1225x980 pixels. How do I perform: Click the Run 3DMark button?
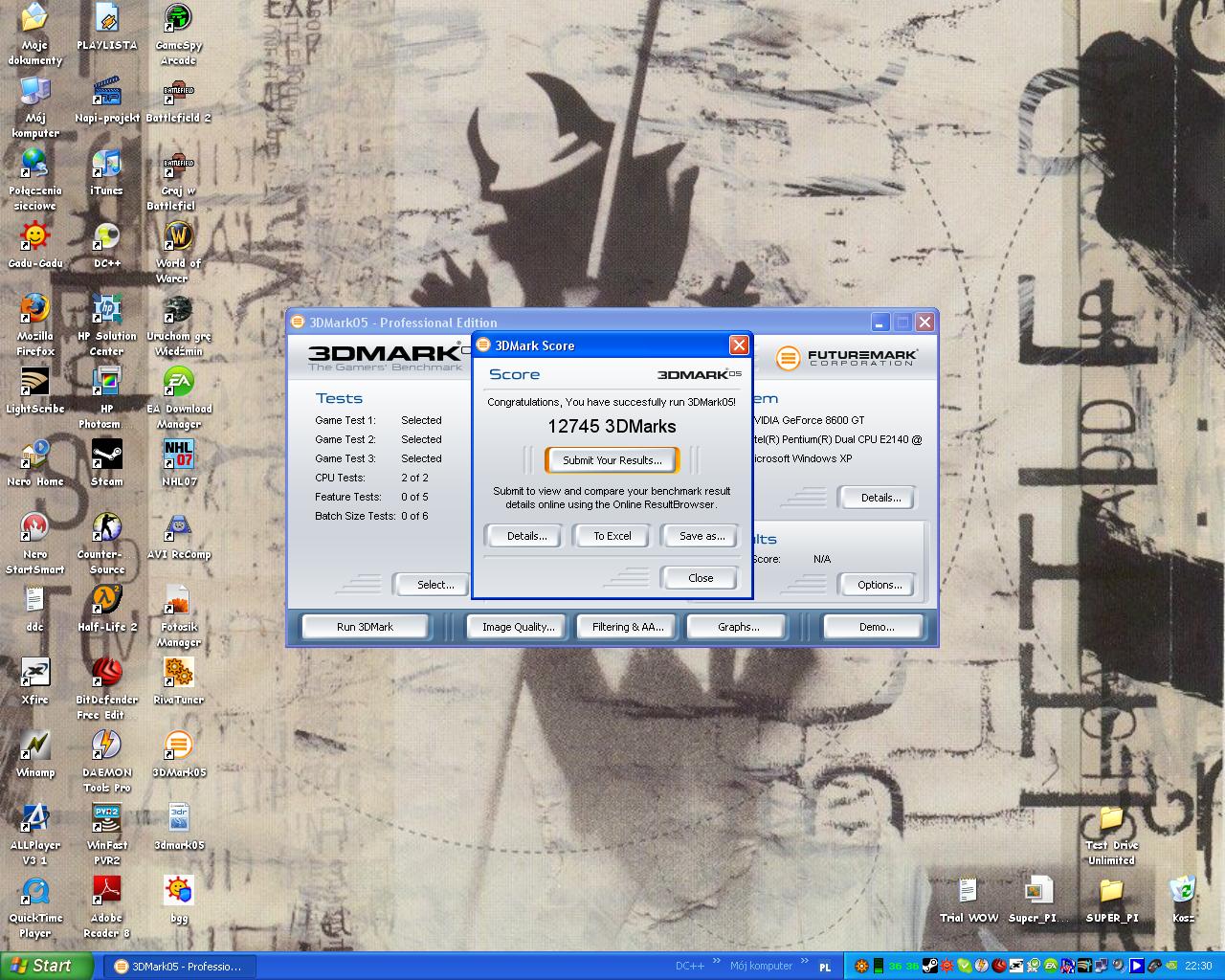[x=365, y=627]
